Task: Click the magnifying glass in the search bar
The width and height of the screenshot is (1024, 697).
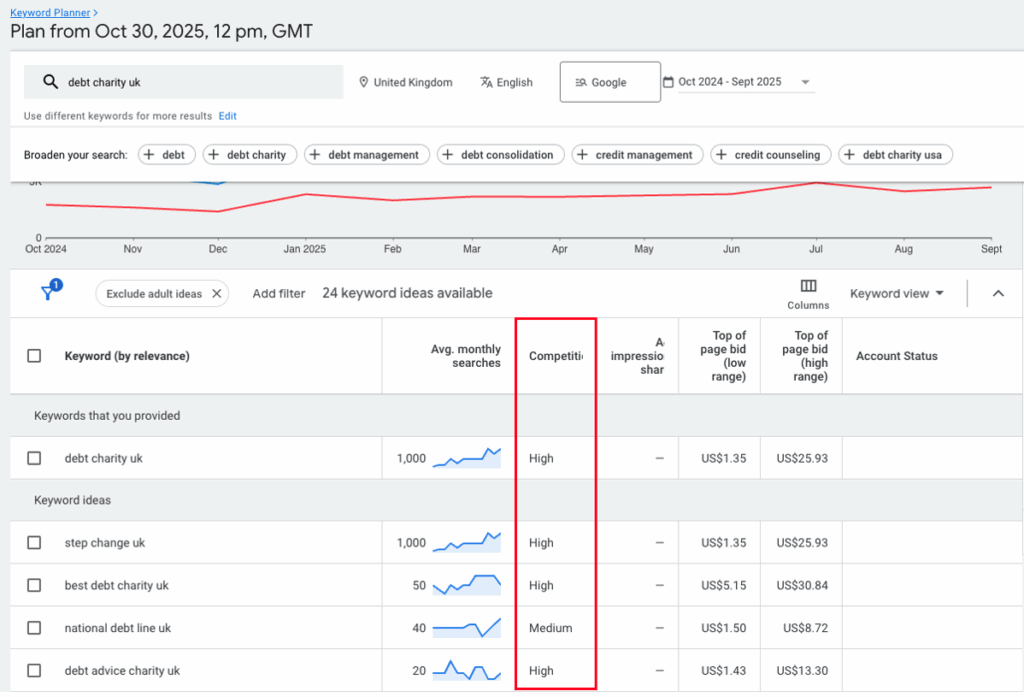Action: (x=52, y=81)
